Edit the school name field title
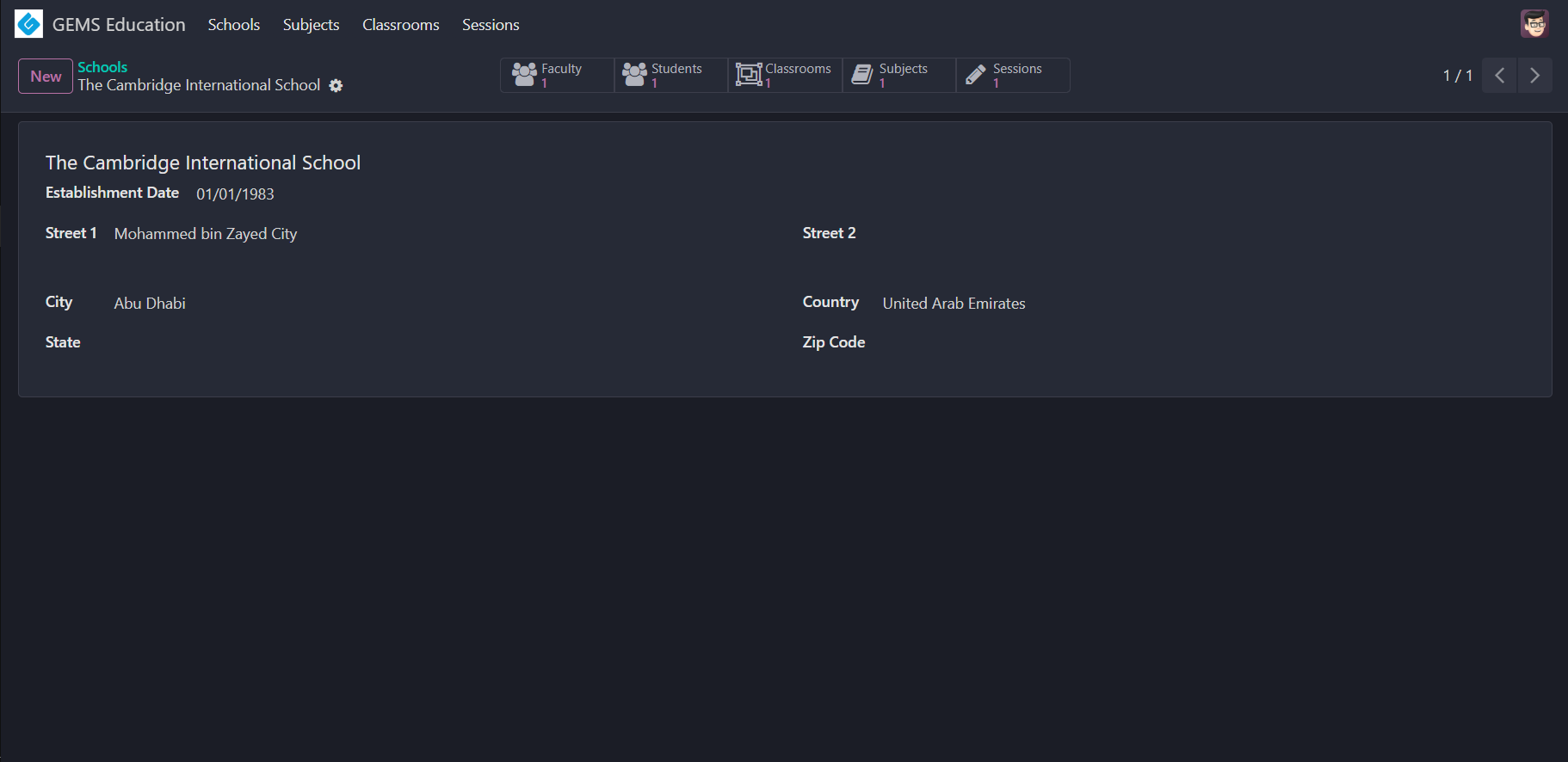Viewport: 1568px width, 762px height. pos(203,163)
